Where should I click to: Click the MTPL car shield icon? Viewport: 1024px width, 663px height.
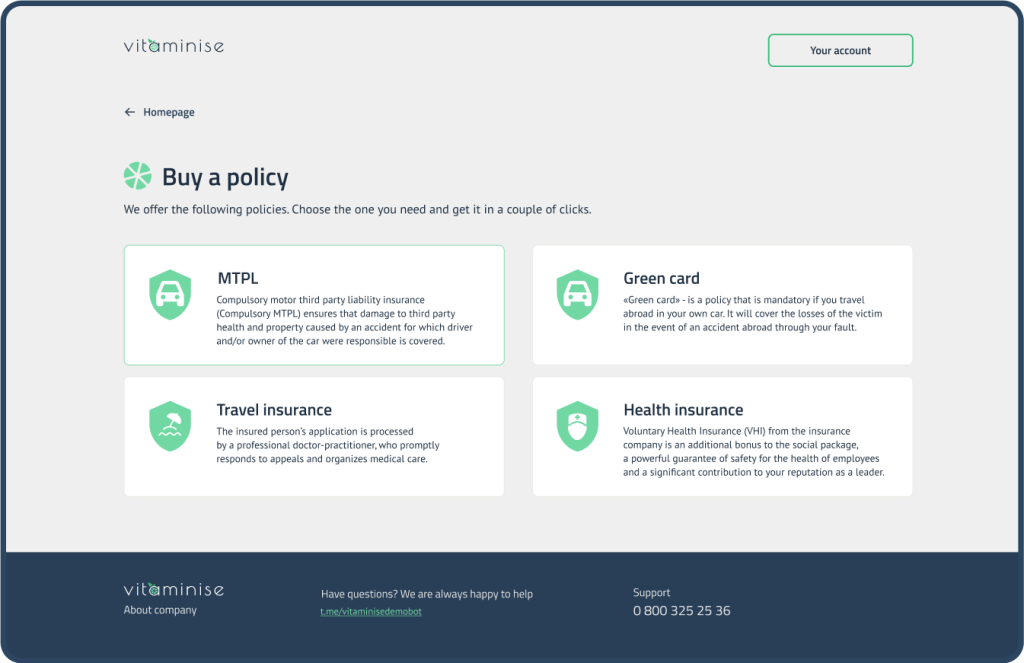click(x=170, y=295)
